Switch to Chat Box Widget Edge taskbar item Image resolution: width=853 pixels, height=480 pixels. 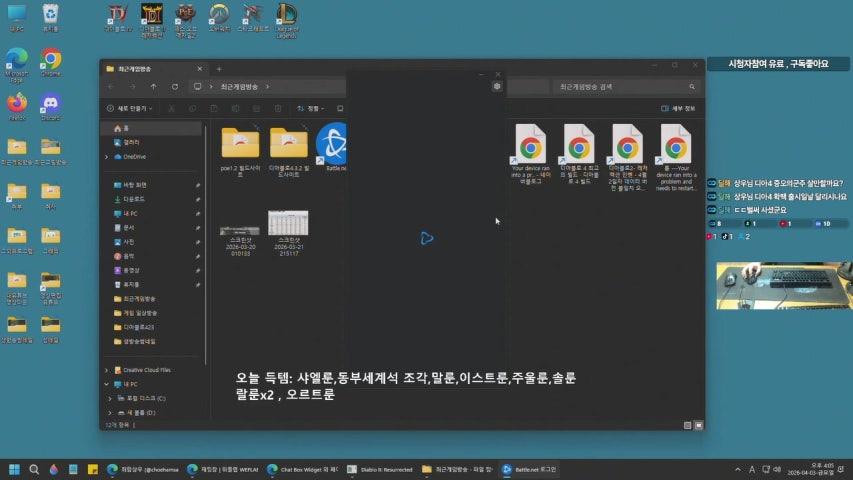[x=303, y=469]
